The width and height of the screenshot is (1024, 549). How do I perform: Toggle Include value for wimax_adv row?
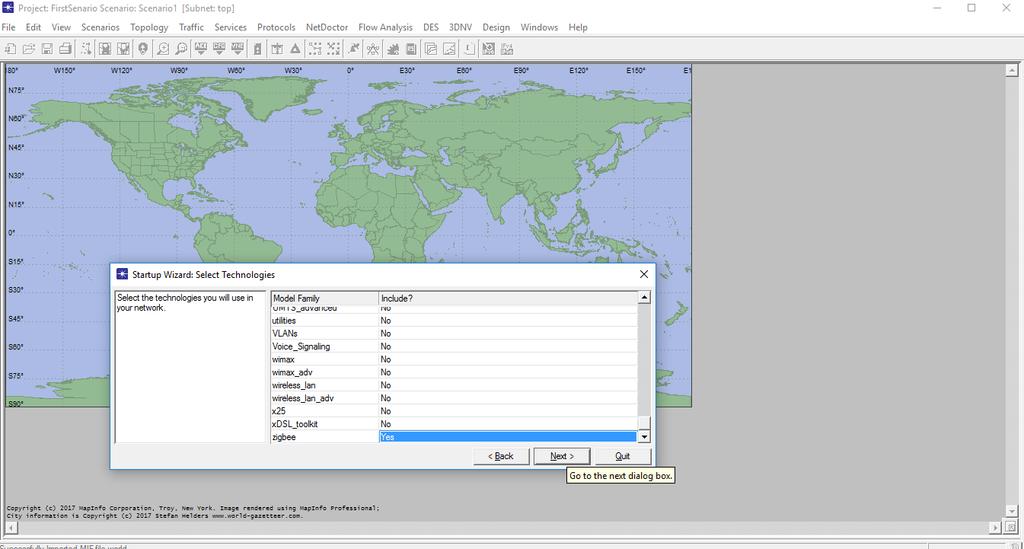(x=507, y=372)
